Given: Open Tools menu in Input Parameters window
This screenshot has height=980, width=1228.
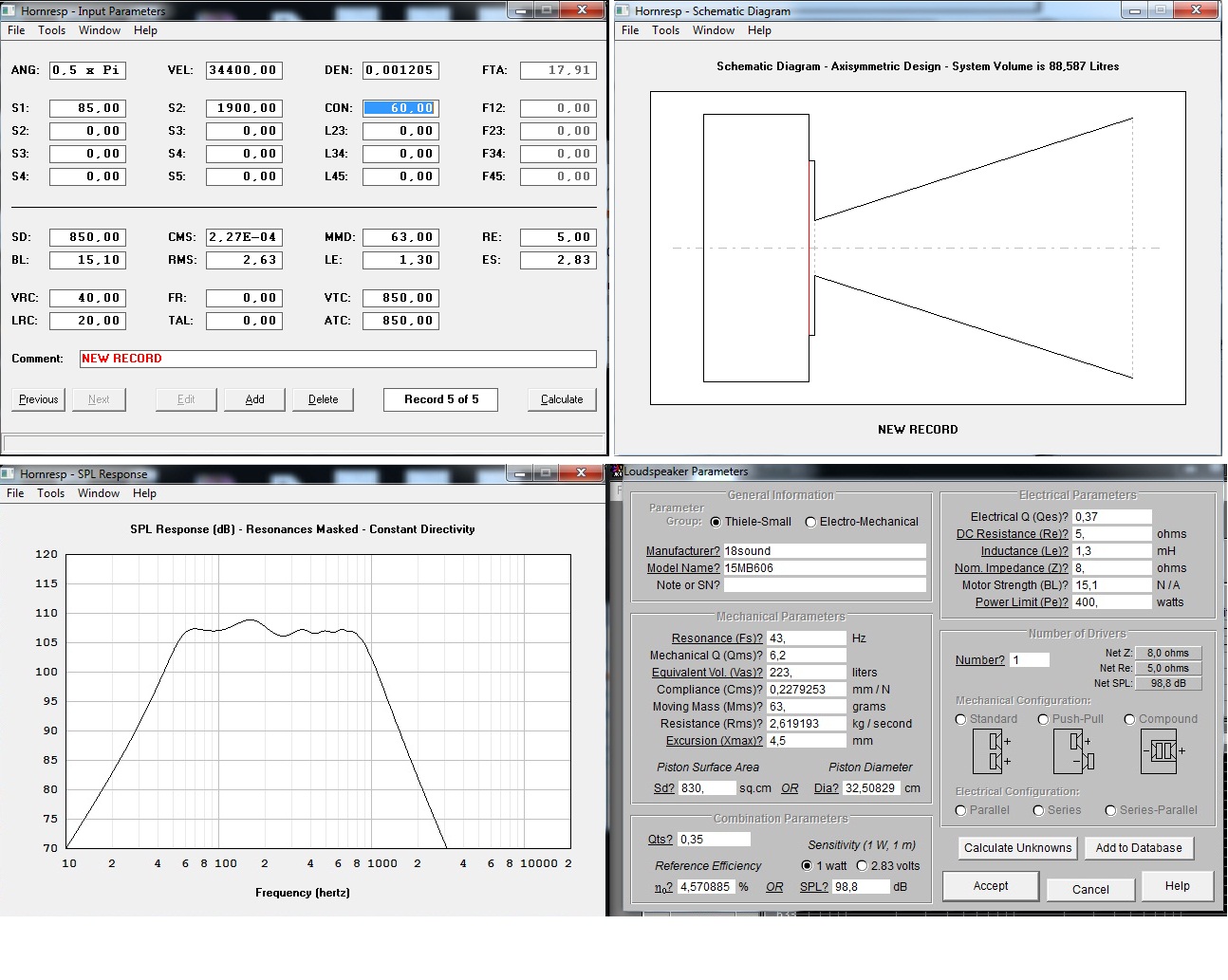Looking at the screenshot, I should (x=52, y=30).
